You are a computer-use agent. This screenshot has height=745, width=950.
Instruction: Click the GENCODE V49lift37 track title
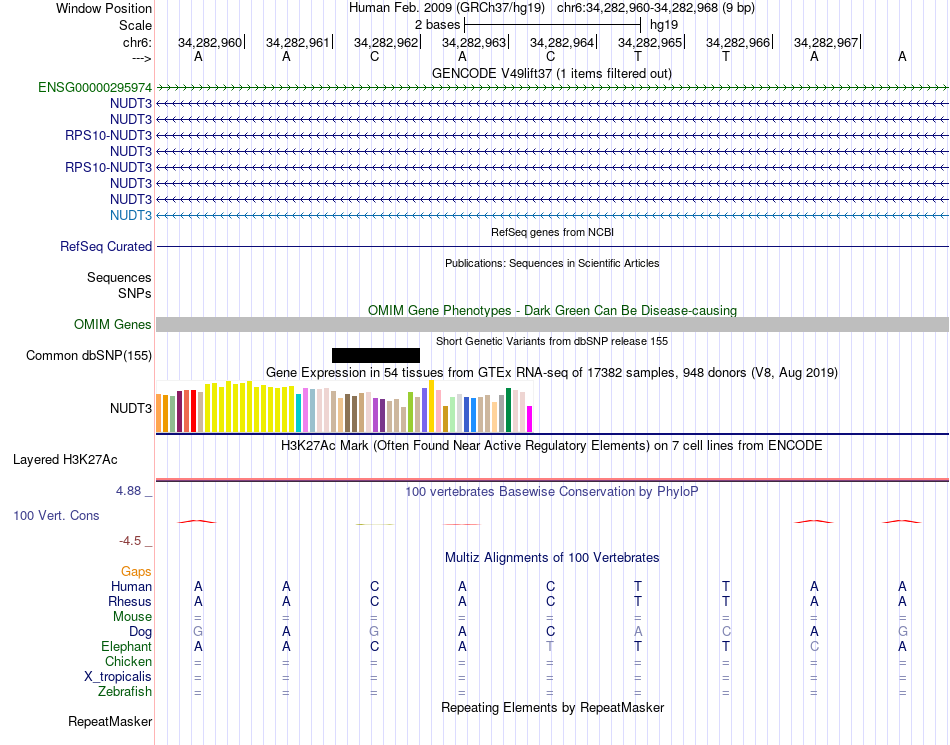click(x=551, y=74)
